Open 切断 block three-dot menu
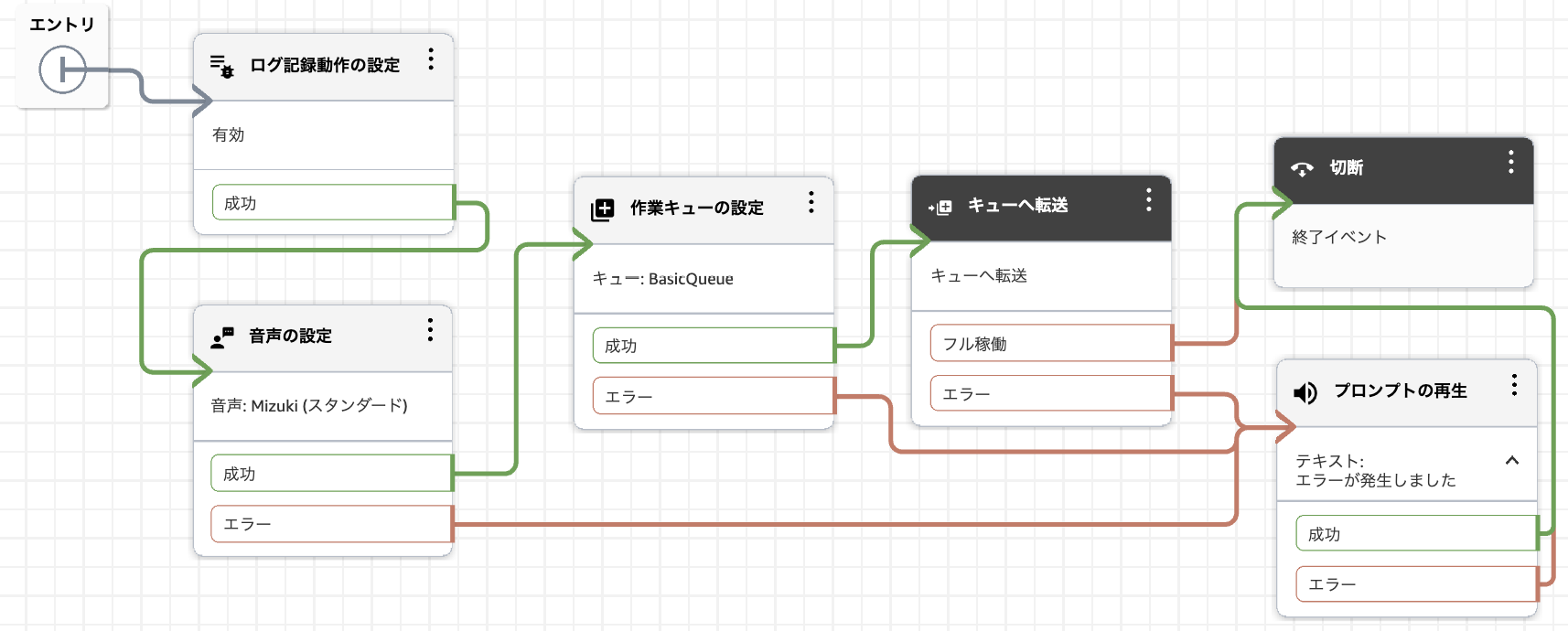The width and height of the screenshot is (1568, 631). point(1510,163)
